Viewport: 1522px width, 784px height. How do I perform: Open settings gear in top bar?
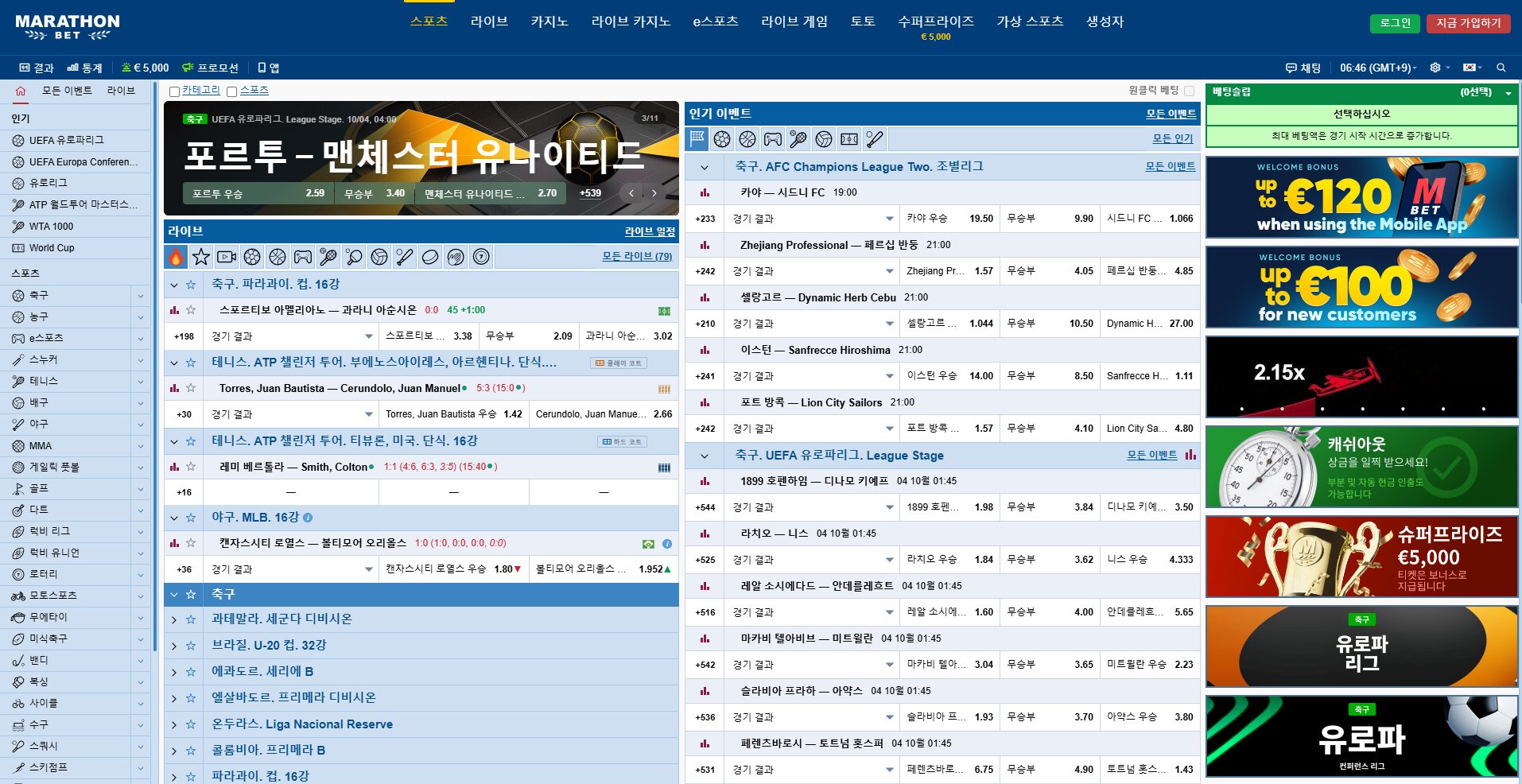coord(1435,68)
